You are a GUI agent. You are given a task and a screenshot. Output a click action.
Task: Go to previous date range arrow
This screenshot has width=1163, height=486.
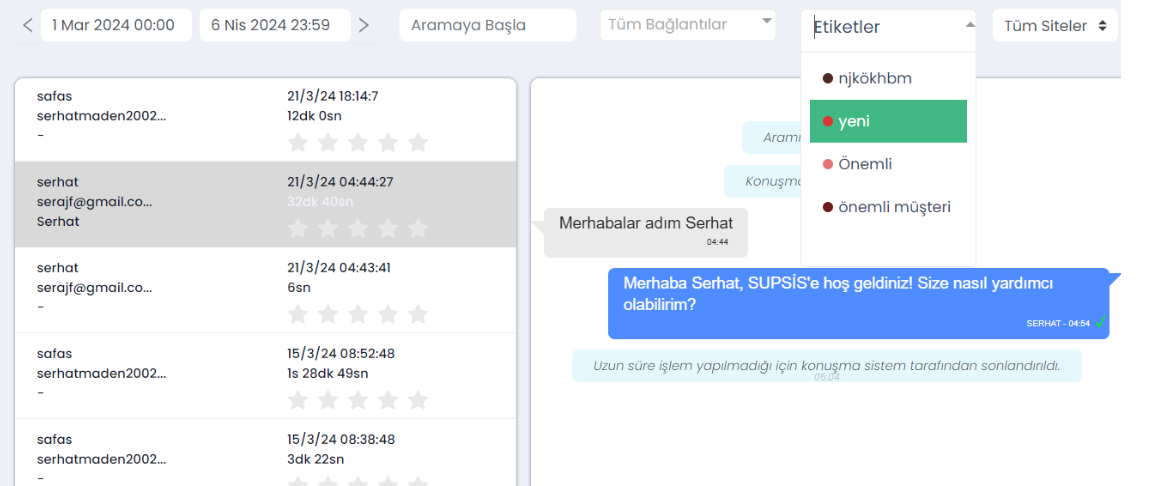click(x=27, y=25)
